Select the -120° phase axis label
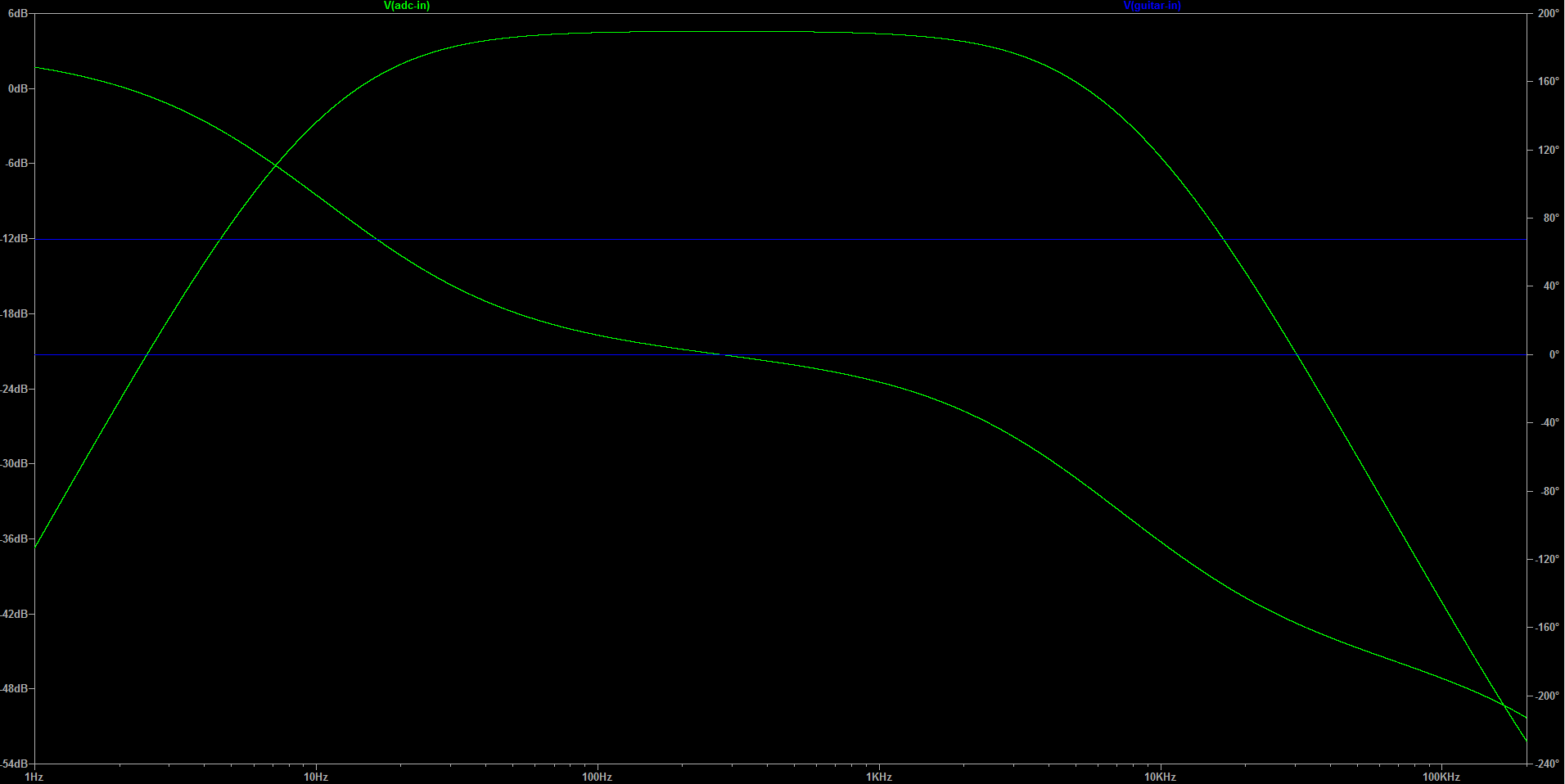The width and height of the screenshot is (1565, 784). [x=1548, y=560]
